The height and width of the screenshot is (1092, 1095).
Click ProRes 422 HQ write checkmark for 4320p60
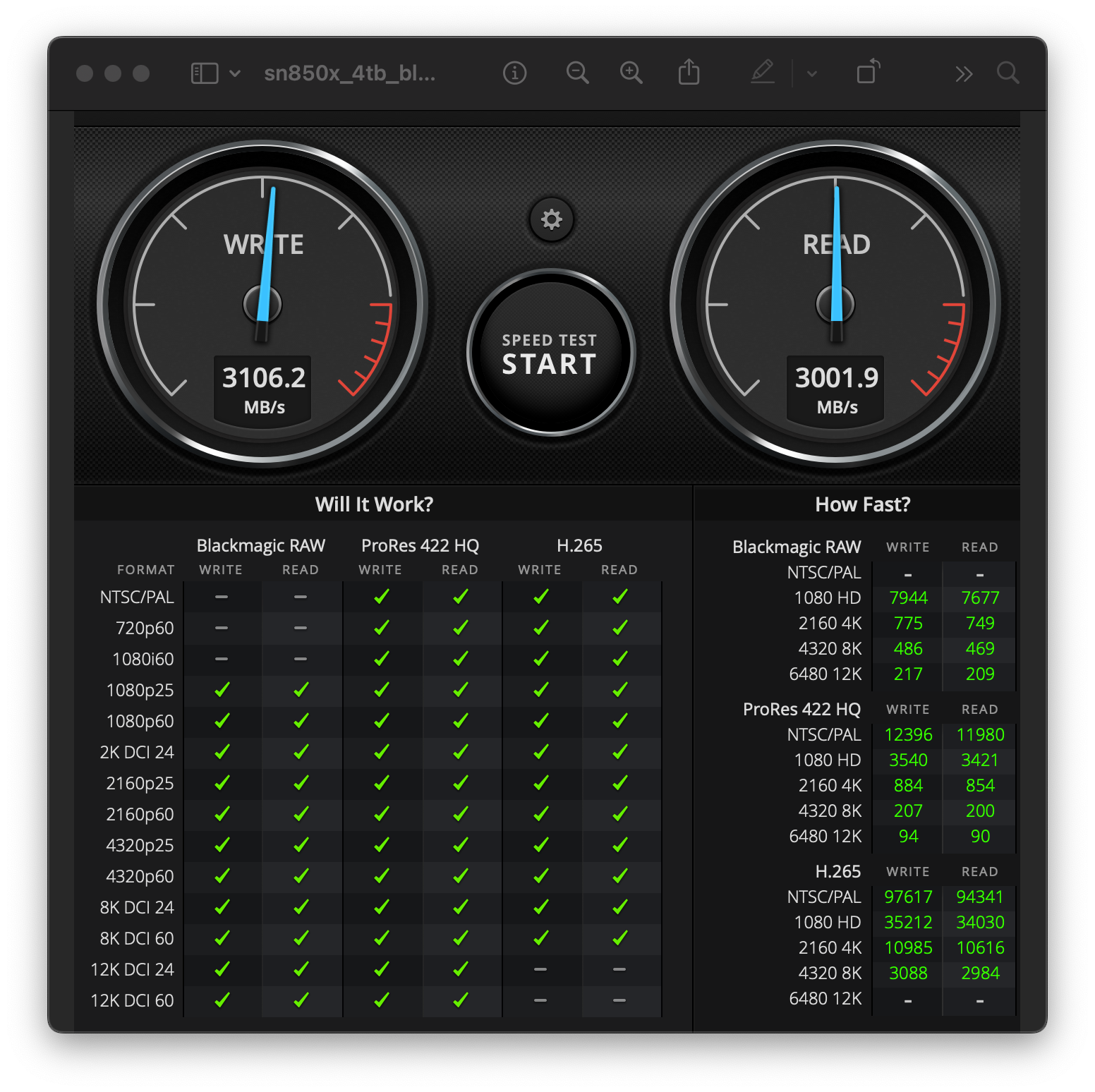point(381,876)
